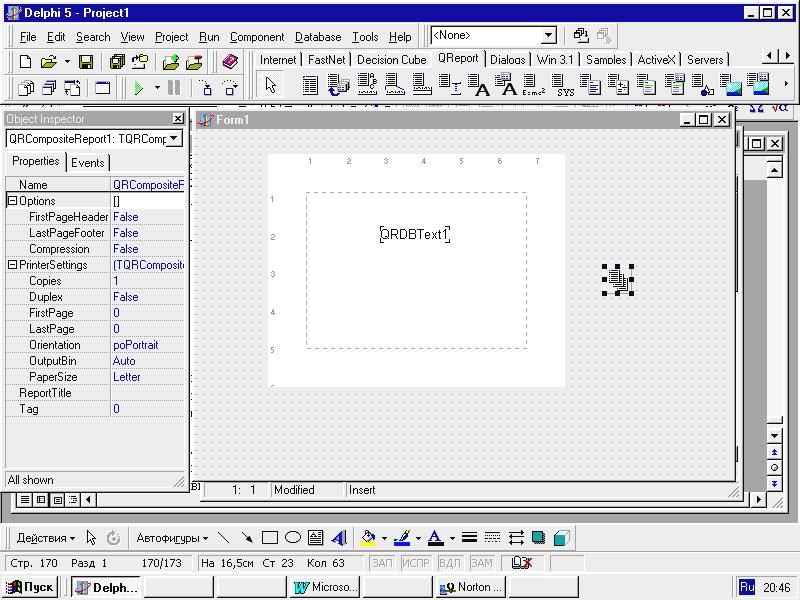The width and height of the screenshot is (800, 600).
Task: Click the Trace Into icon
Action: [x=205, y=88]
